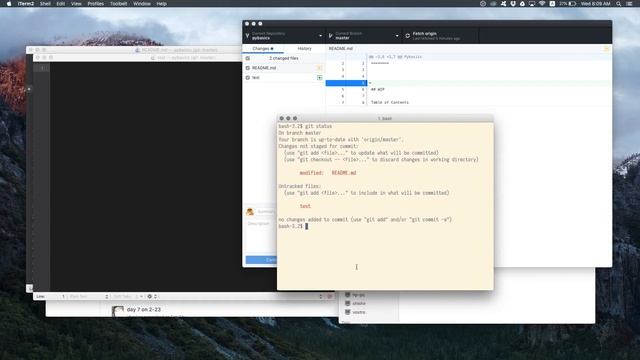Image resolution: width=640 pixels, height=360 pixels.
Task: Open the Current Branch master dropdown
Action: click(x=364, y=36)
